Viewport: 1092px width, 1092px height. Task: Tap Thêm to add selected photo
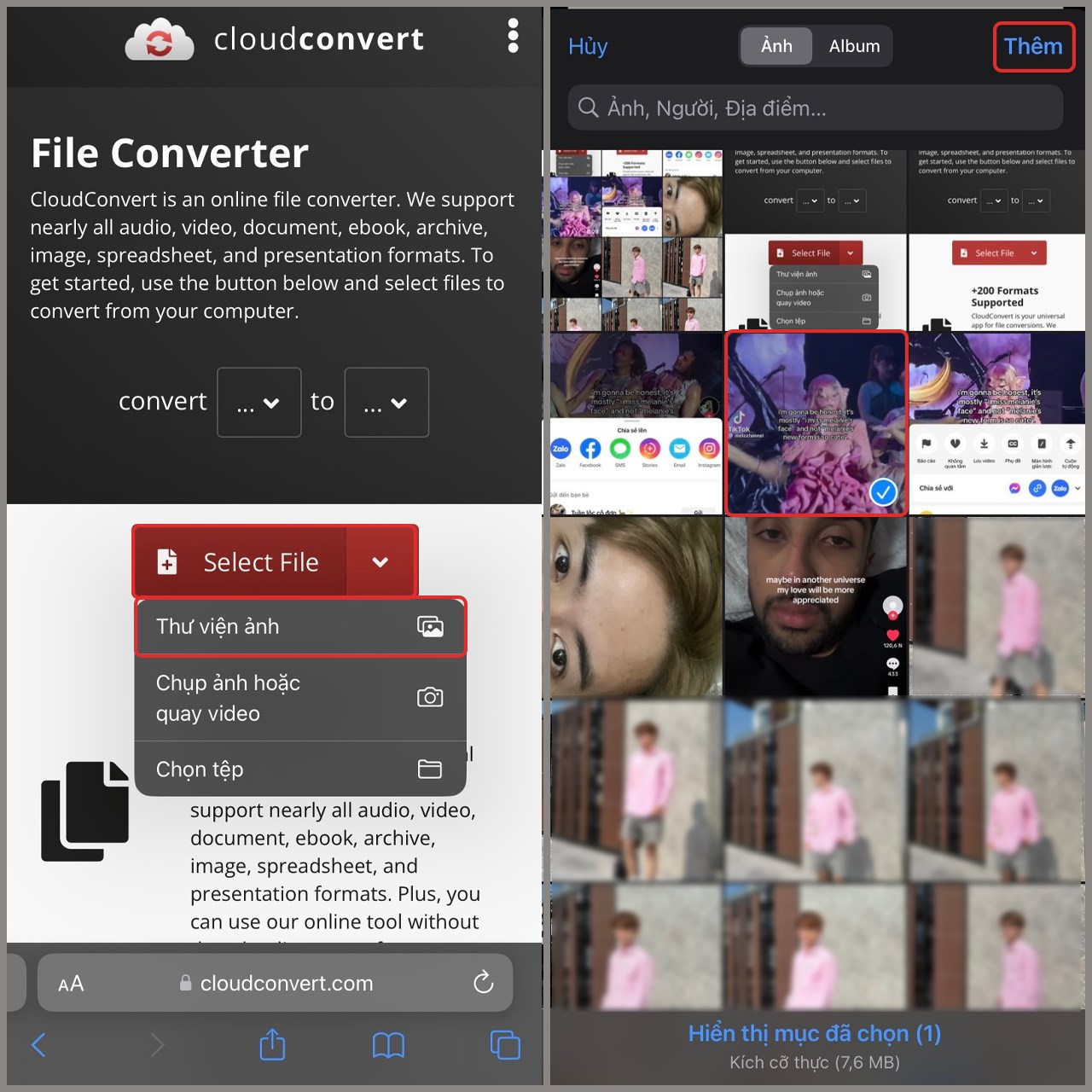[x=1033, y=46]
